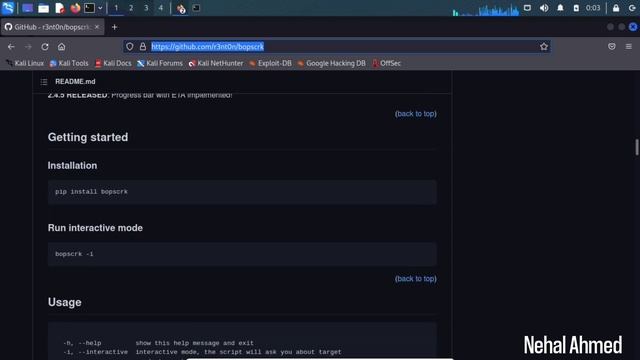
Task: Open the Pocket save icon in the toolbar
Action: (611, 47)
